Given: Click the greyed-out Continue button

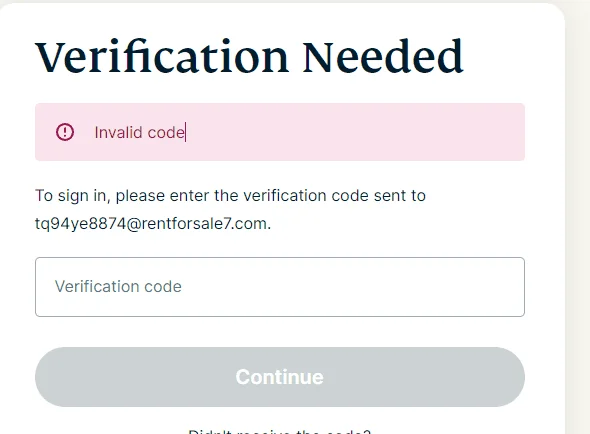Looking at the screenshot, I should tap(280, 377).
